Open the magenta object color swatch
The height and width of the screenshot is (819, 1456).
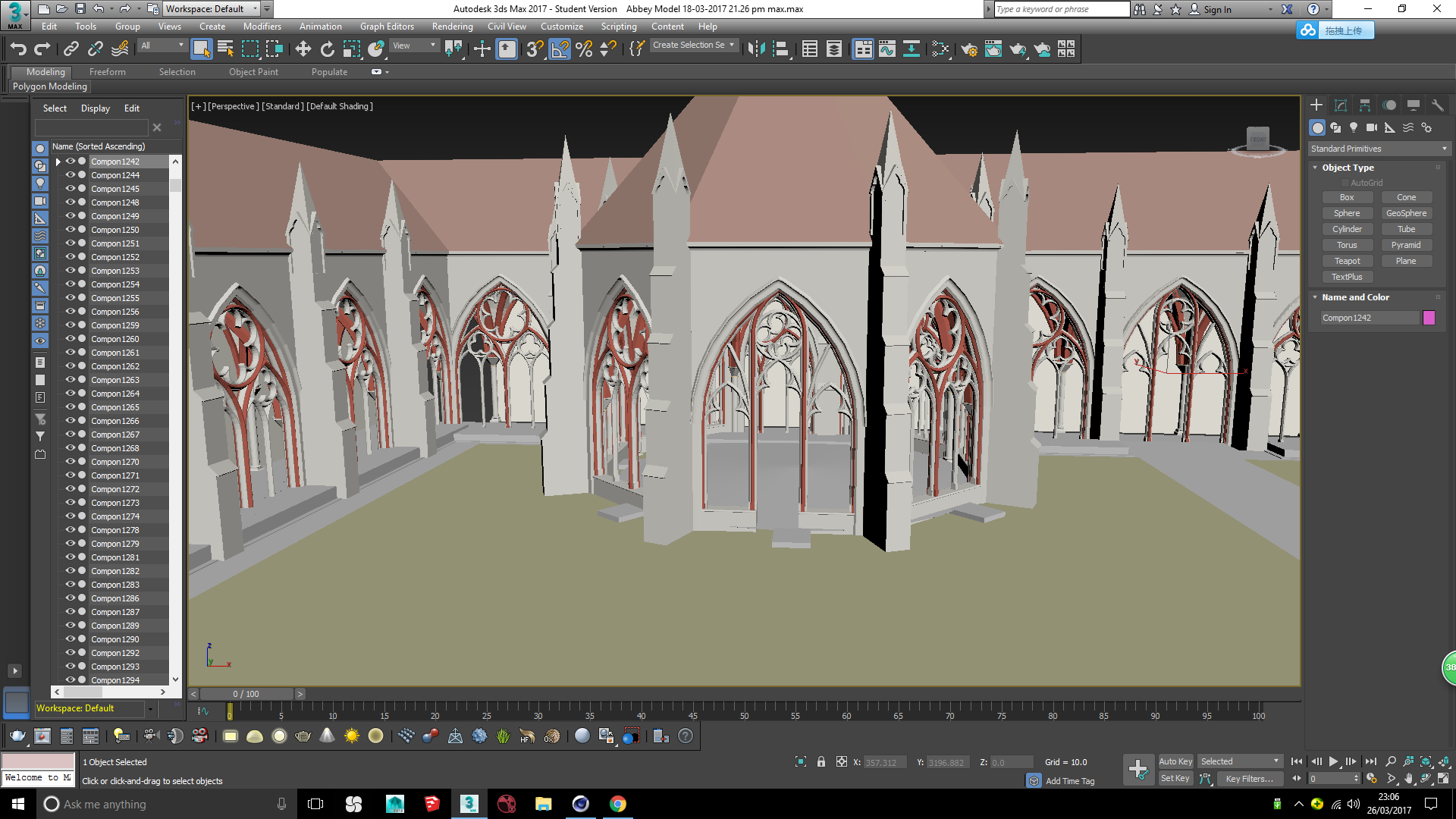pos(1429,318)
